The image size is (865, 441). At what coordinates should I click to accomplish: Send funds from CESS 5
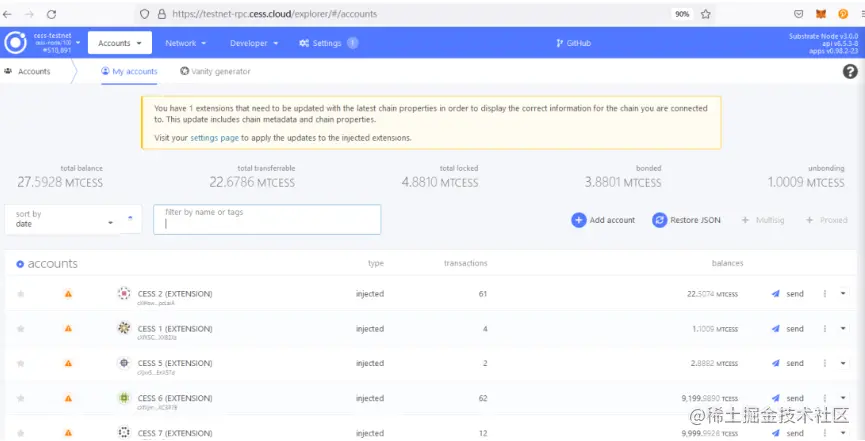pyautogui.click(x=788, y=363)
